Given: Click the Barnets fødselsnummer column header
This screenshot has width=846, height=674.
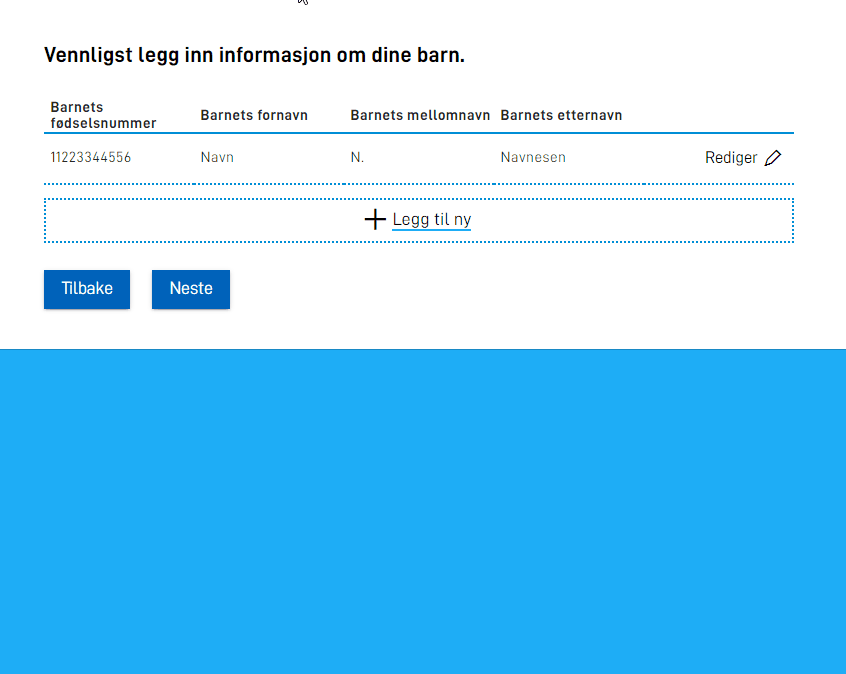Looking at the screenshot, I should [103, 115].
